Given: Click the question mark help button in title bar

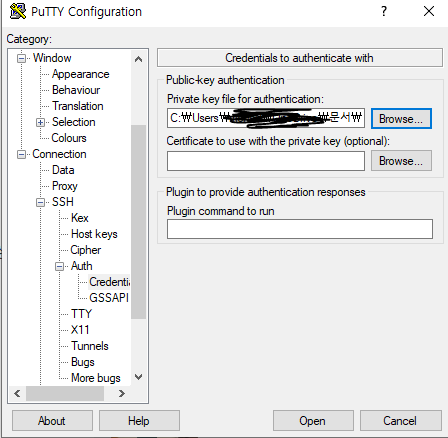Looking at the screenshot, I should coord(384,11).
